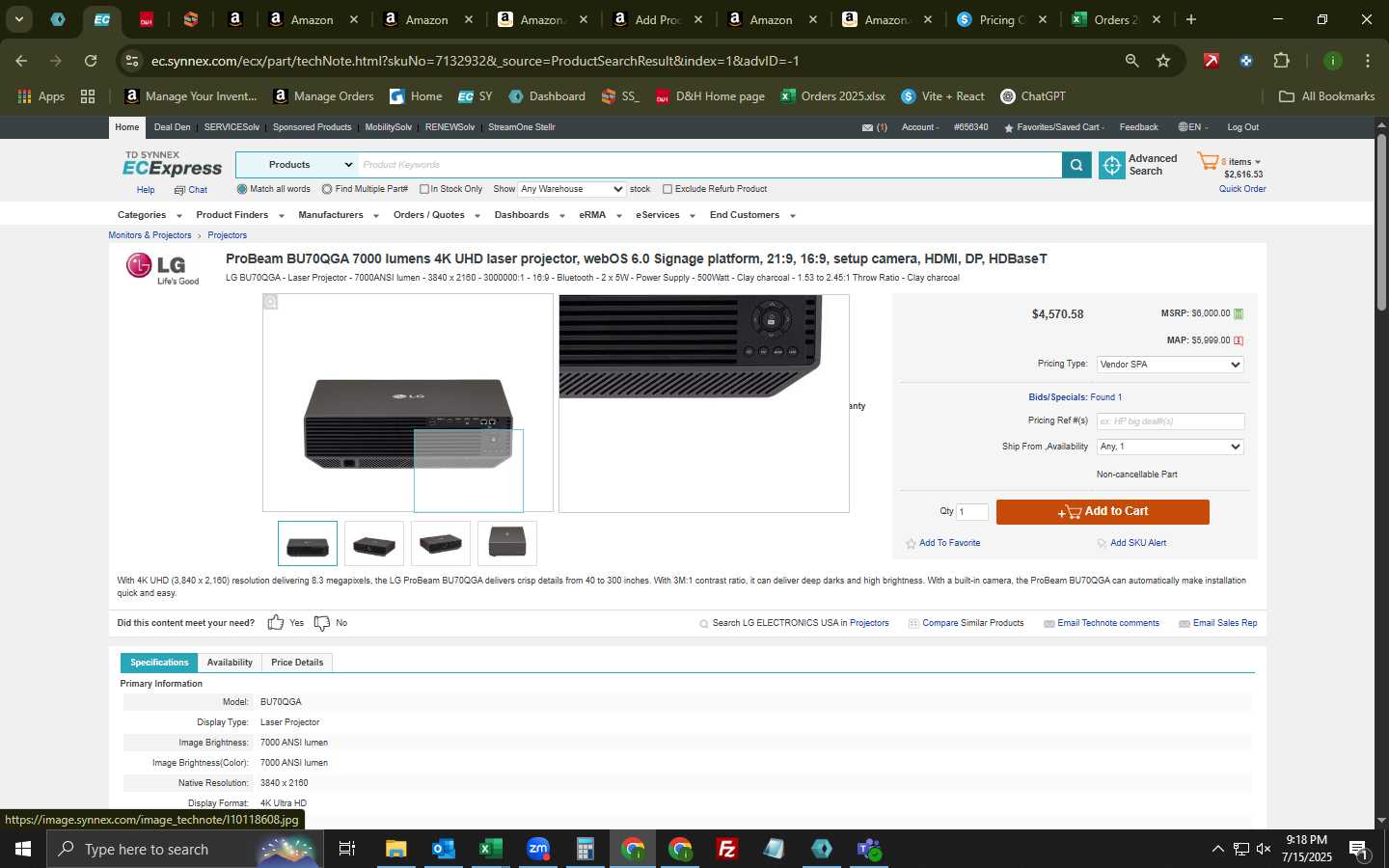1389x868 pixels.
Task: Switch to the Price Details tab
Action: (x=297, y=663)
